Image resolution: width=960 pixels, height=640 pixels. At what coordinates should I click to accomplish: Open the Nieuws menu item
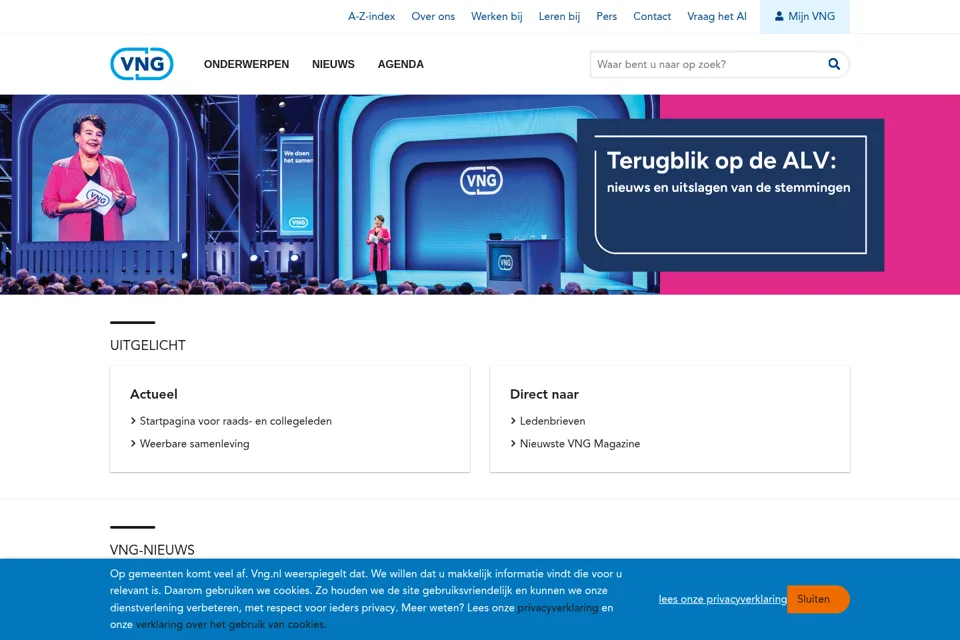[333, 64]
